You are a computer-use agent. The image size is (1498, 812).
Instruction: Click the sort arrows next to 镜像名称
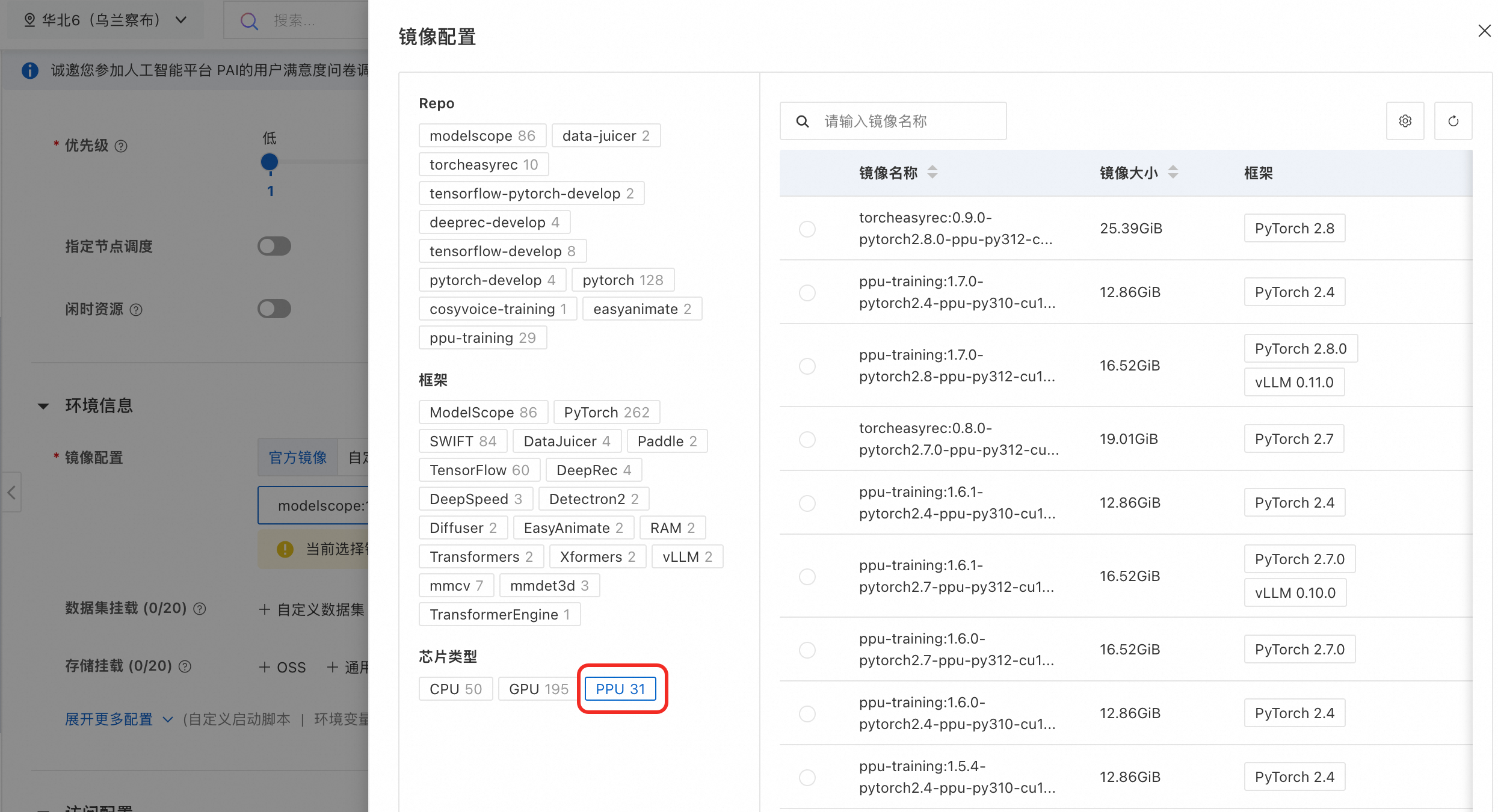point(932,173)
